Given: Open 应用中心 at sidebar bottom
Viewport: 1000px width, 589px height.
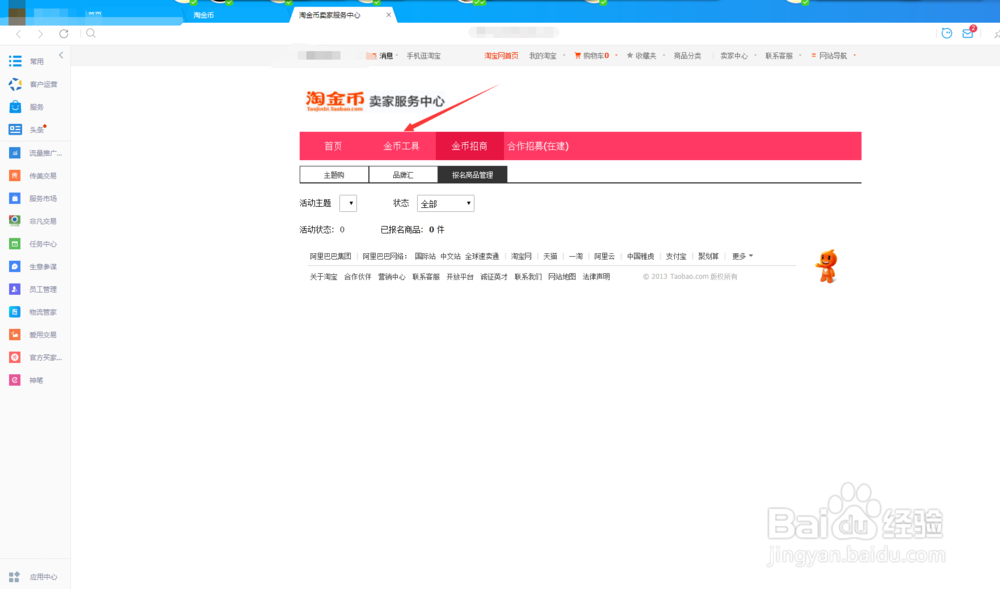Looking at the screenshot, I should 33,576.
